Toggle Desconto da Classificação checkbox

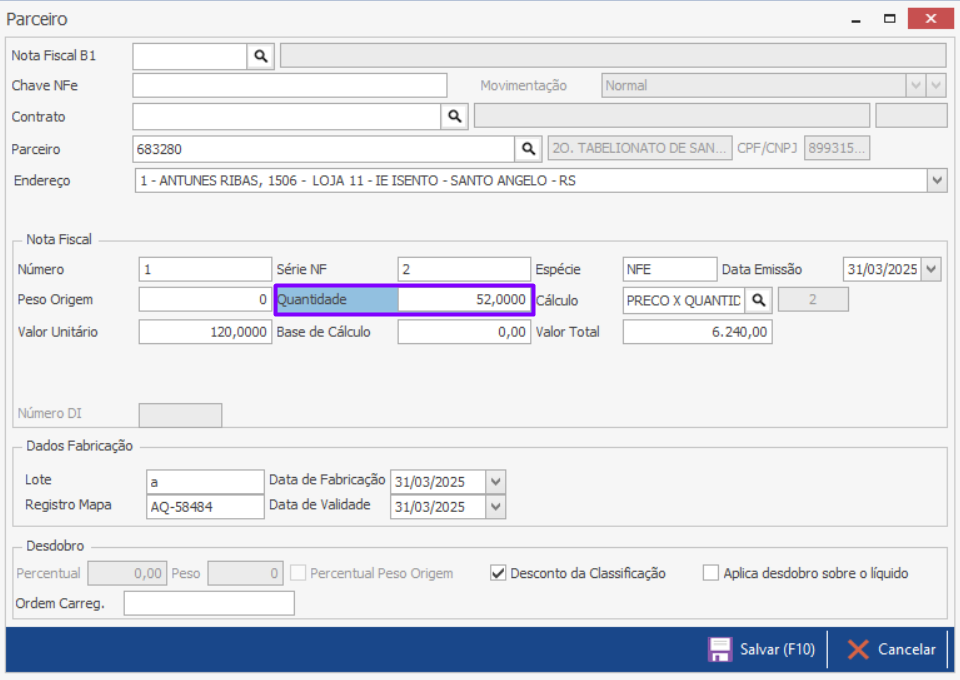click(498, 574)
